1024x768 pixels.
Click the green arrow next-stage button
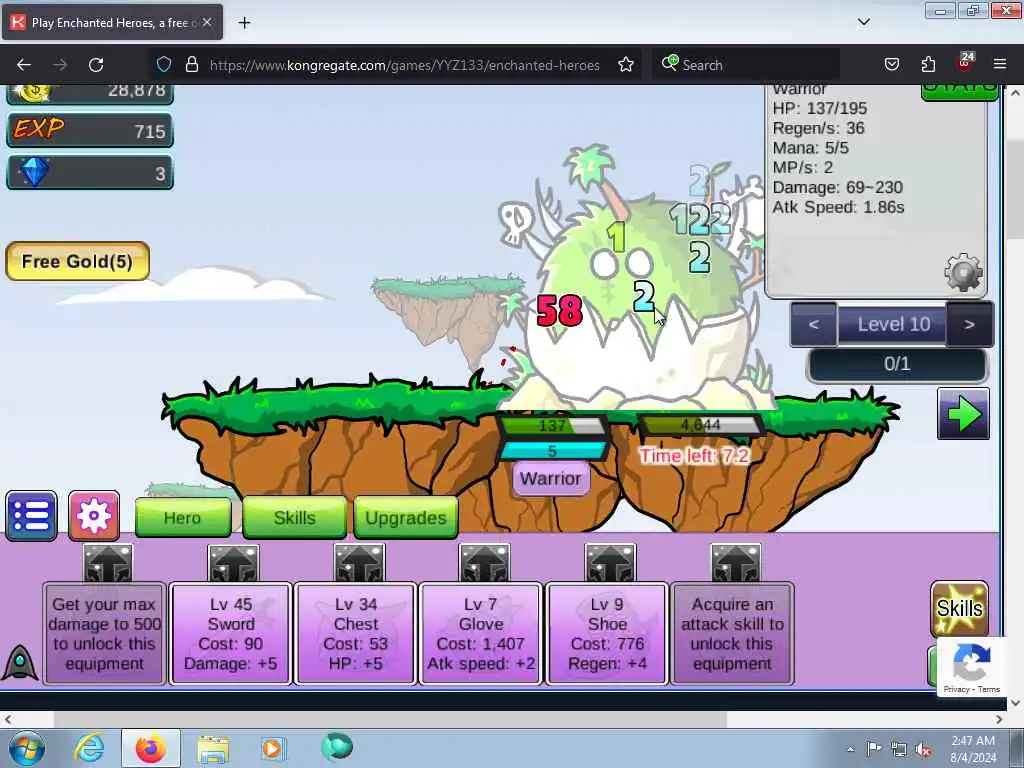click(963, 413)
